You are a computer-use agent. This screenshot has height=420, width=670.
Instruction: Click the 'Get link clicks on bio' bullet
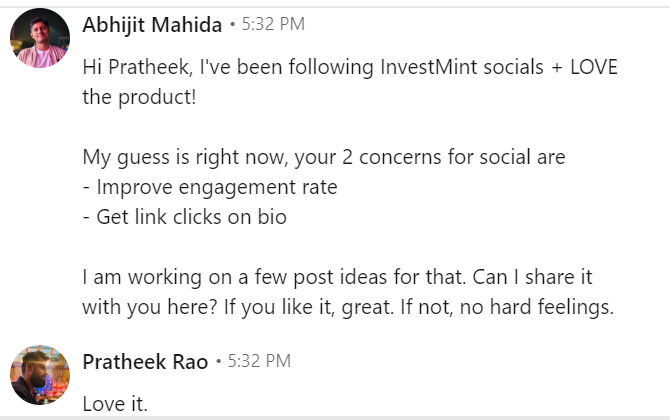185,216
